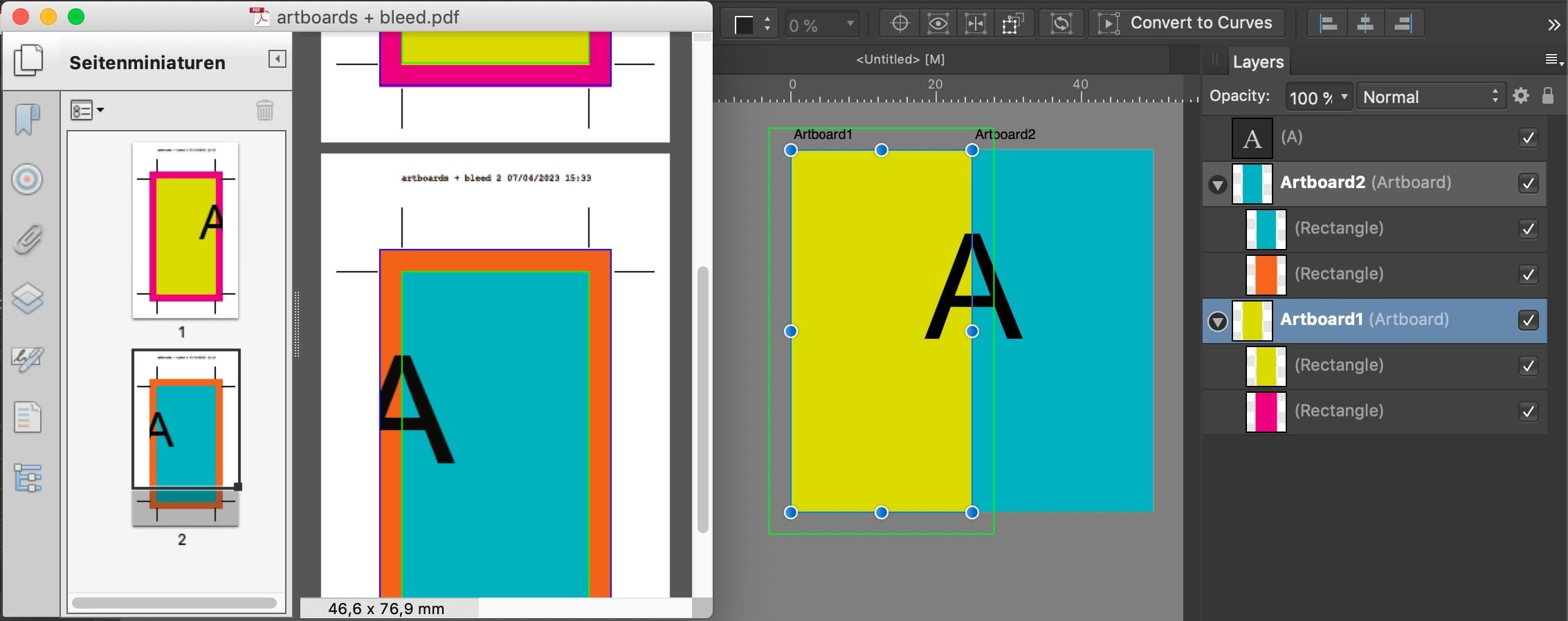Open the Signatures pen panel

28,359
